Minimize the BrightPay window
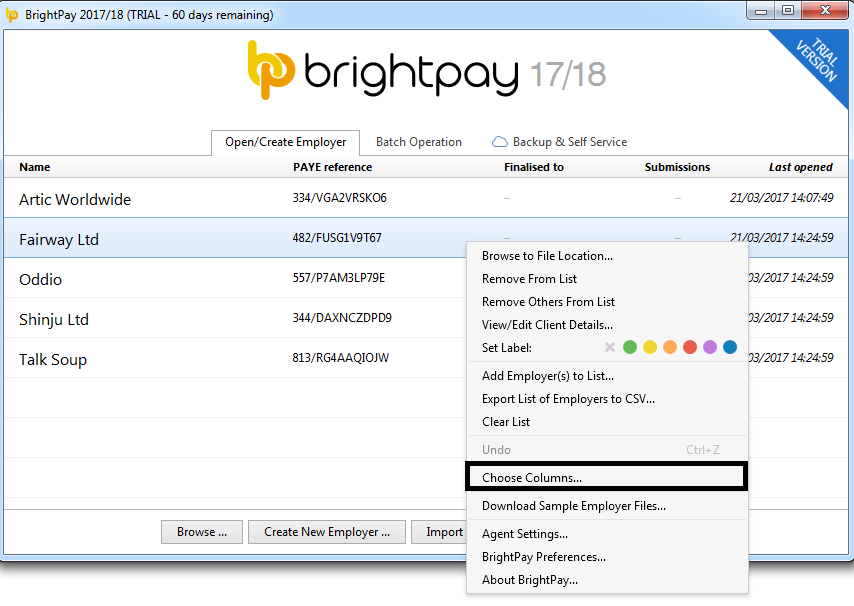Screen dimensions: 854x606 click(761, 10)
